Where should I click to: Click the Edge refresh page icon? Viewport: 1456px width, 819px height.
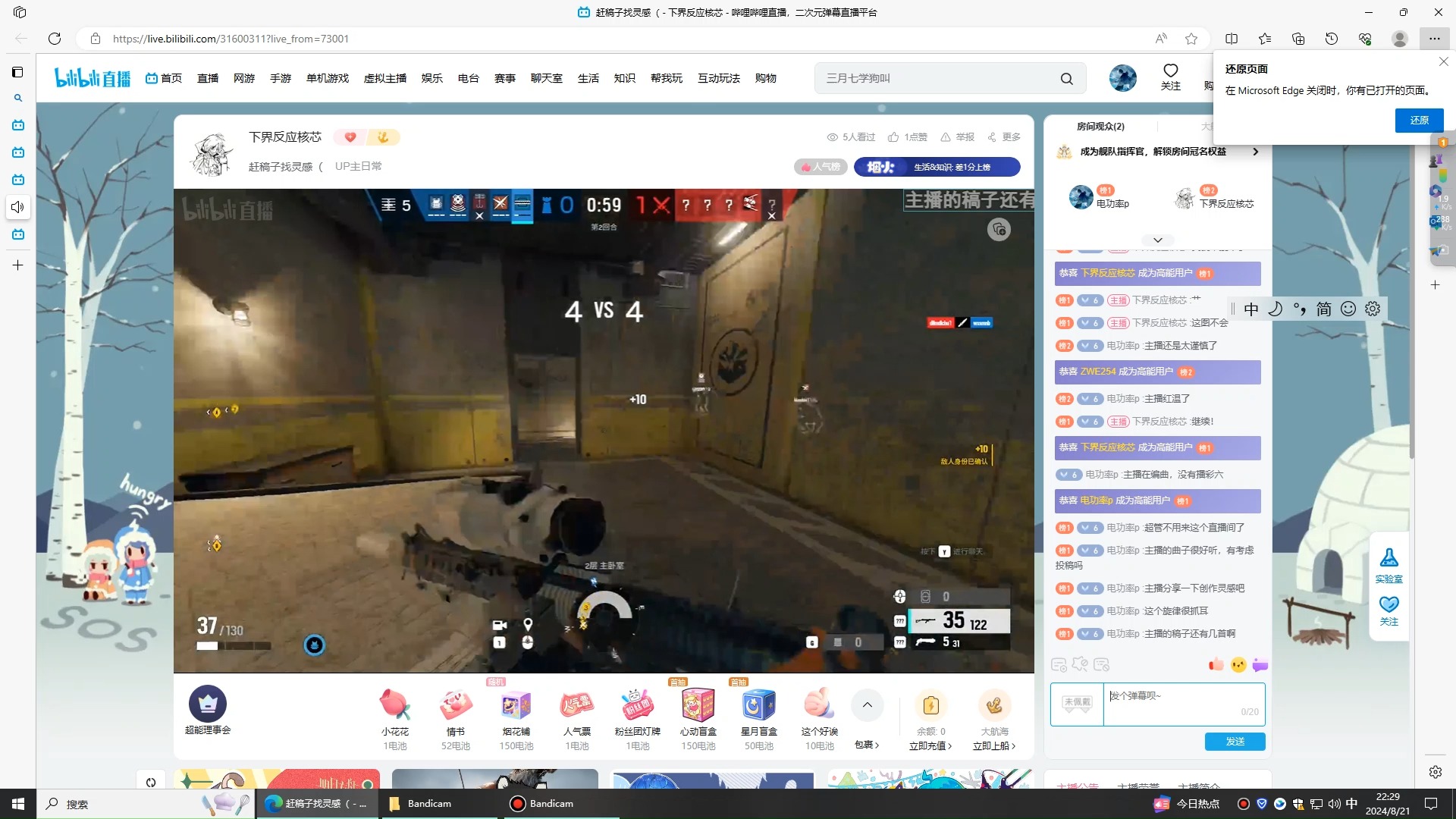pyautogui.click(x=55, y=39)
